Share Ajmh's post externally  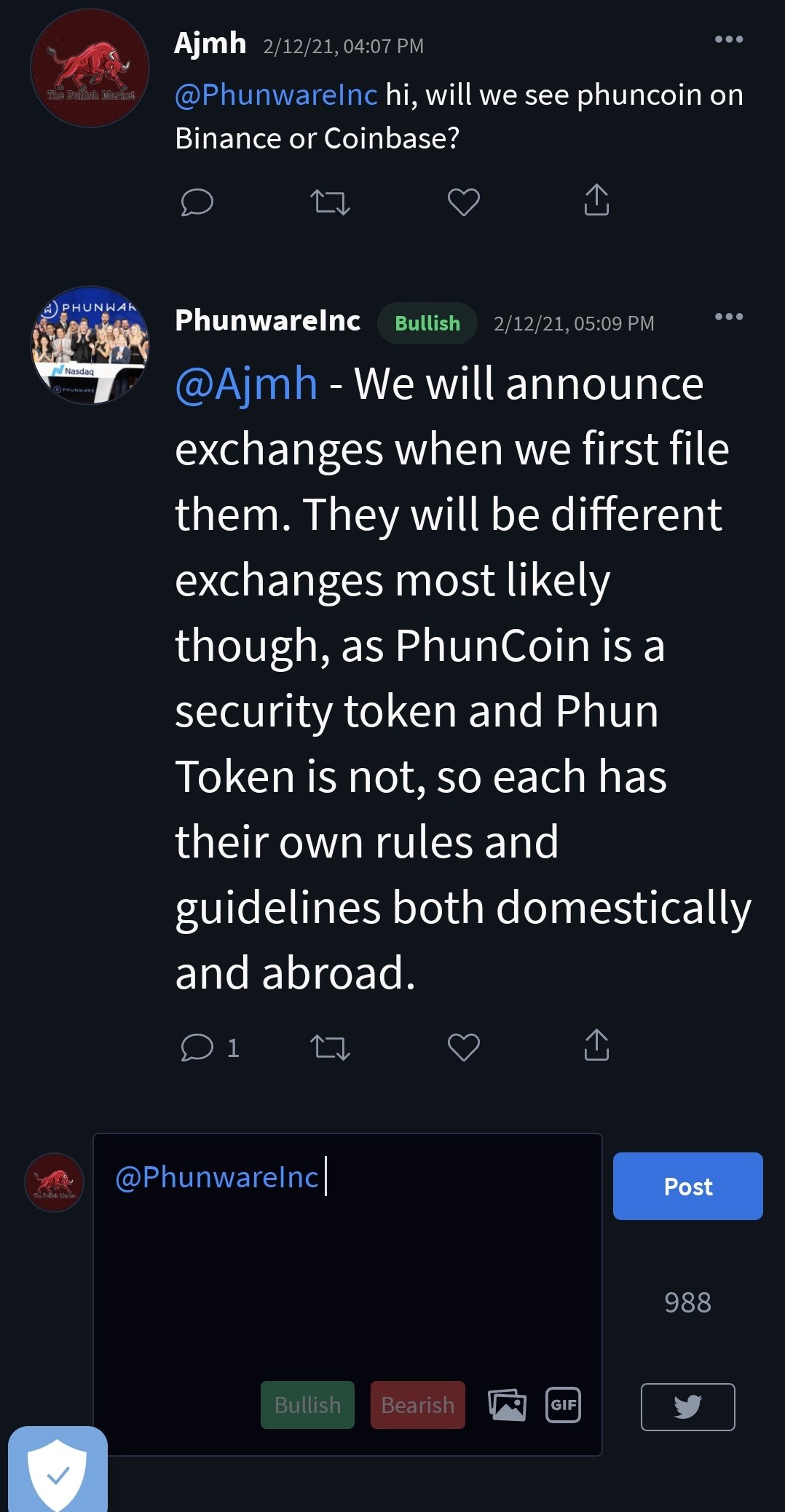click(x=596, y=200)
